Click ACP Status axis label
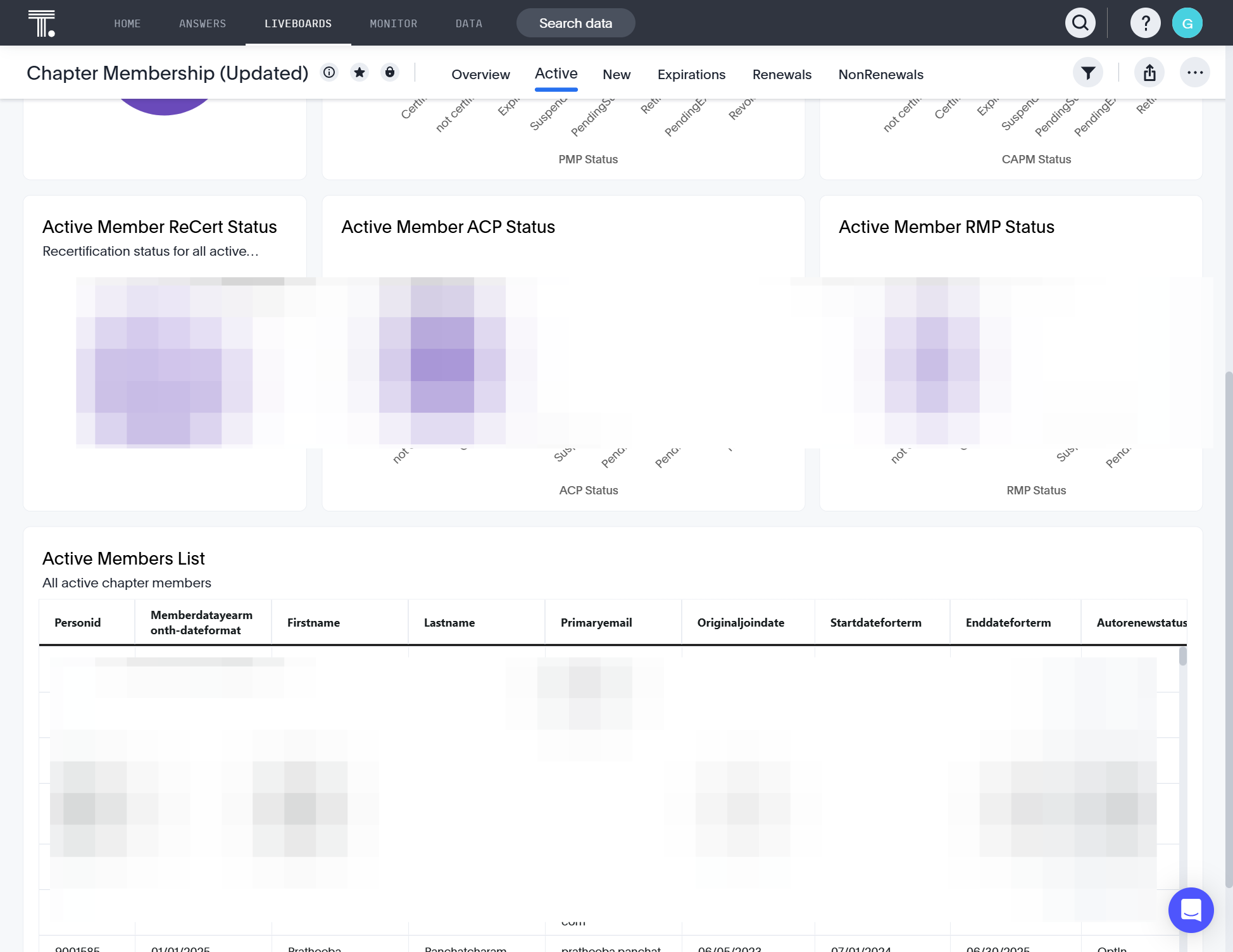This screenshot has width=1233, height=952. click(x=589, y=491)
